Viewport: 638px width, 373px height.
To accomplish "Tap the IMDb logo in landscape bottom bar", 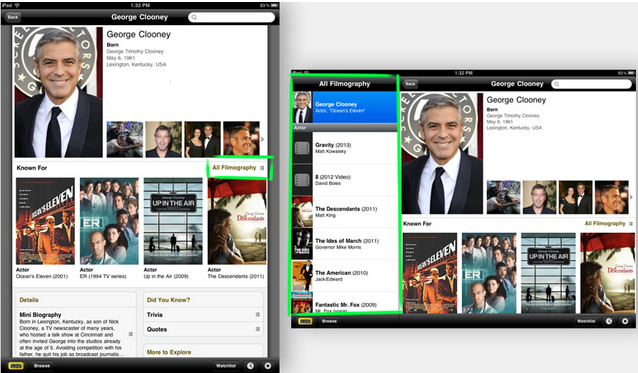I will [x=305, y=321].
